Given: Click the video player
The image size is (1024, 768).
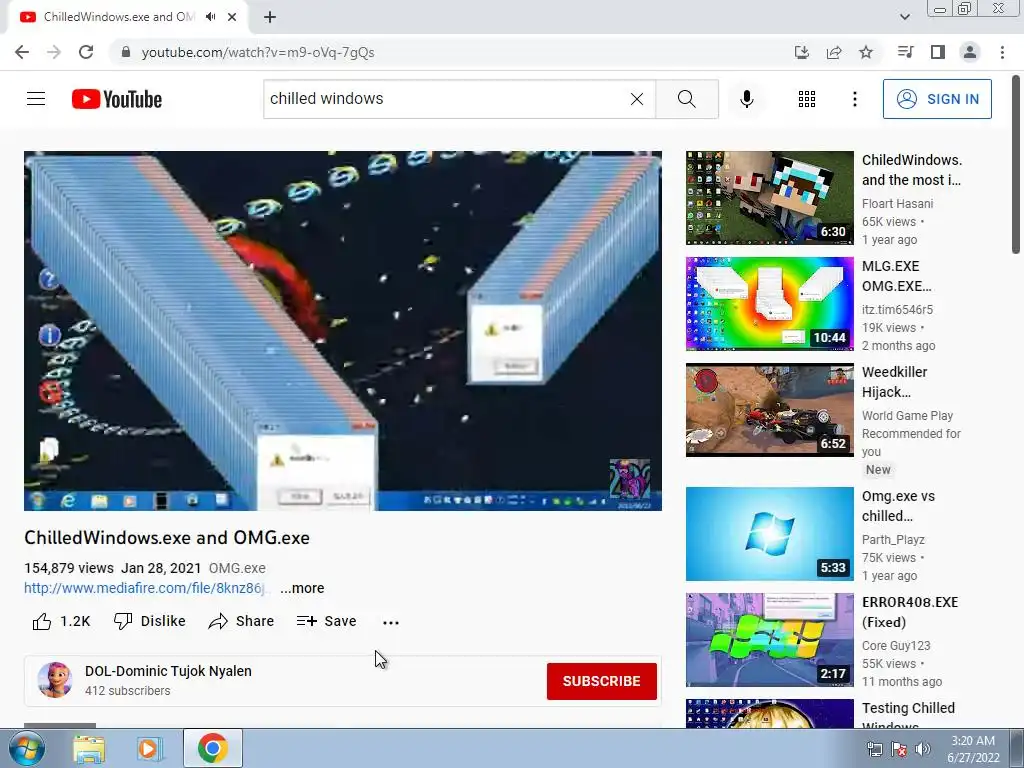Looking at the screenshot, I should [x=343, y=330].
